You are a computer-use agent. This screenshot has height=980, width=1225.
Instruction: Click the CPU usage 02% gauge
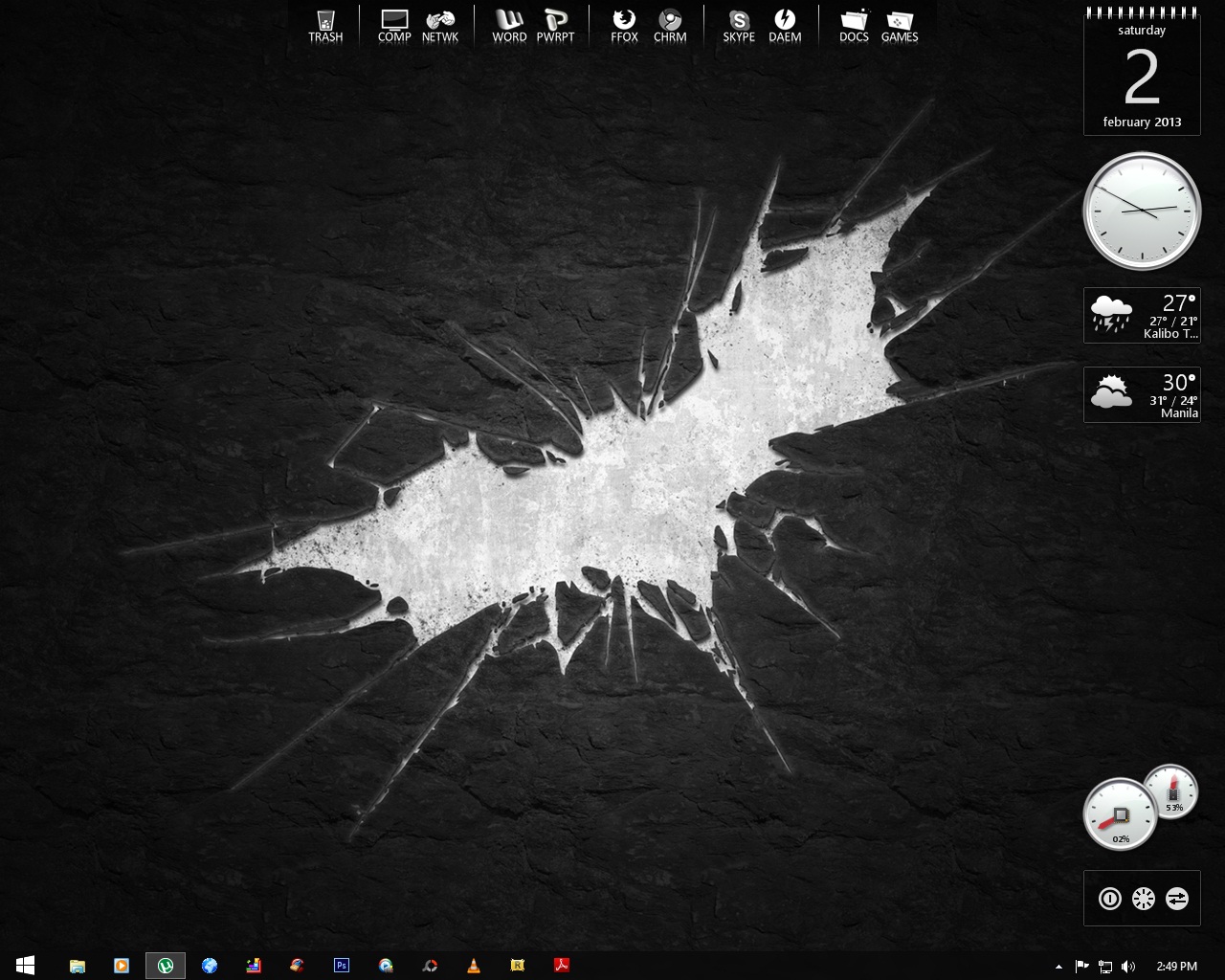pos(1120,815)
